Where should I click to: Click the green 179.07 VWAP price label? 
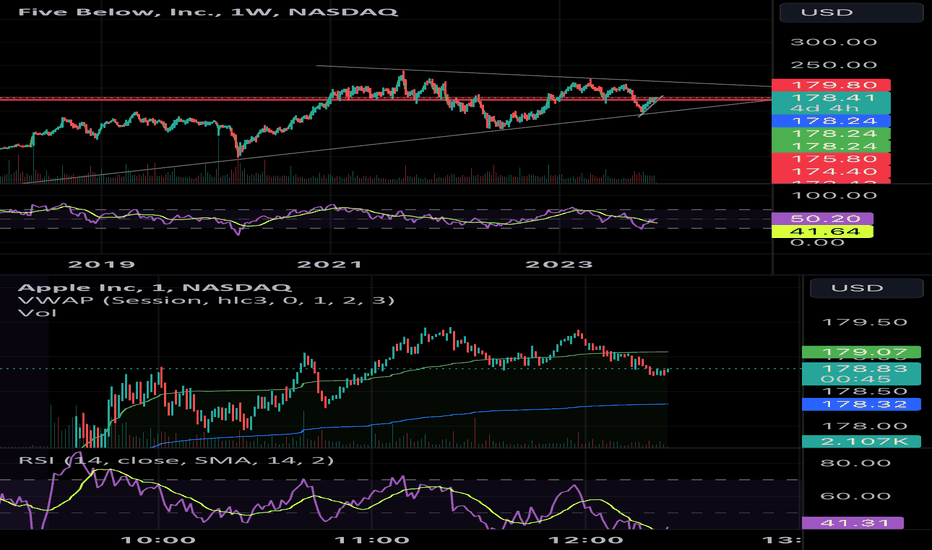(861, 352)
